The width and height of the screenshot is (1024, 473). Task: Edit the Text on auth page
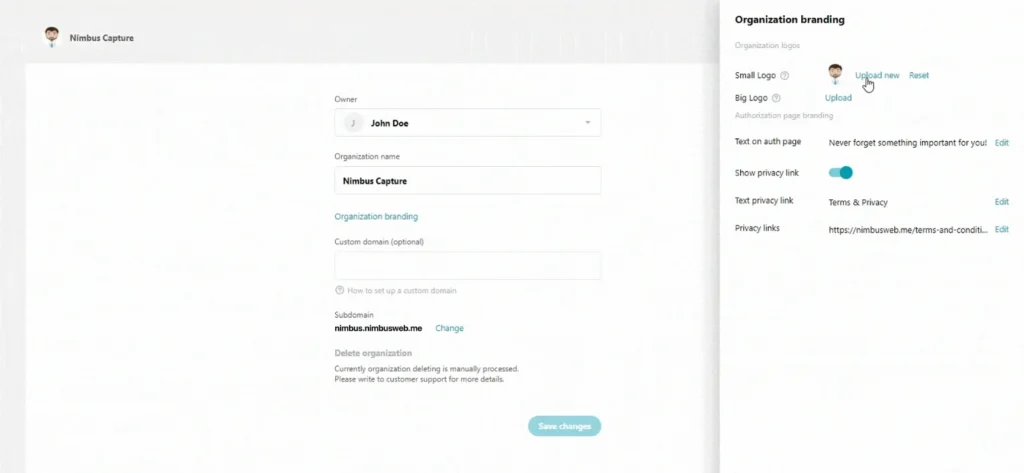tap(1002, 143)
